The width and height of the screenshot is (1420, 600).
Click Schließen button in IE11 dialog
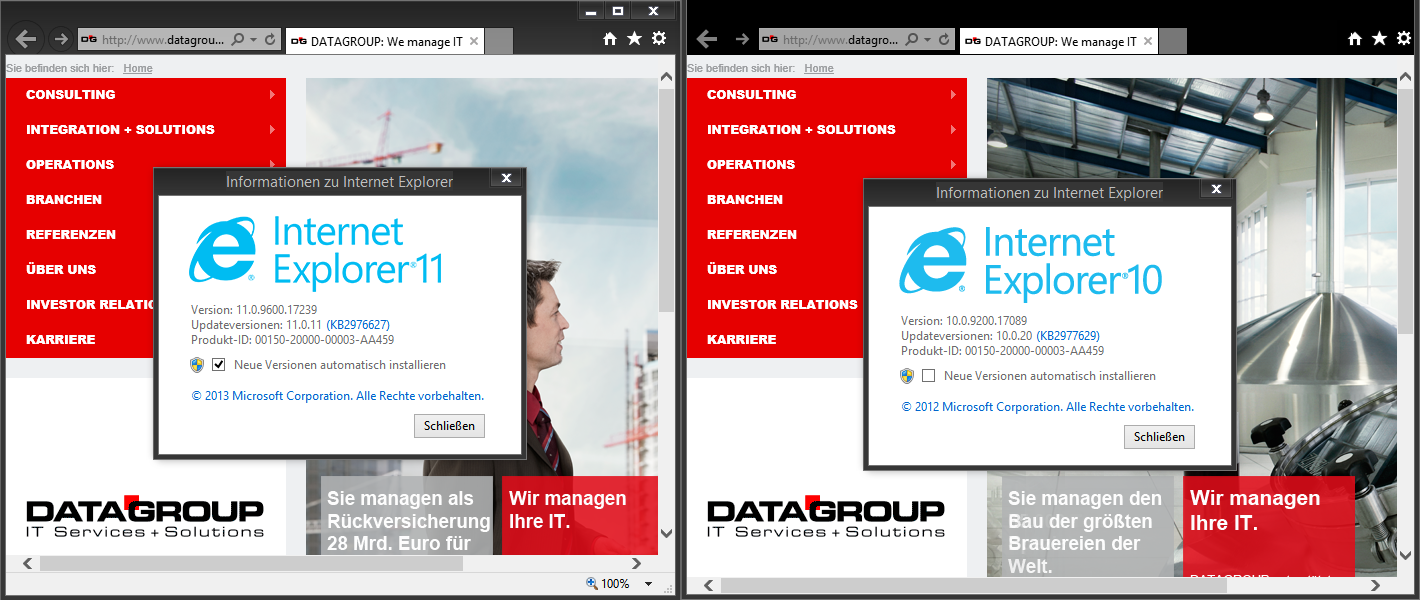450,426
